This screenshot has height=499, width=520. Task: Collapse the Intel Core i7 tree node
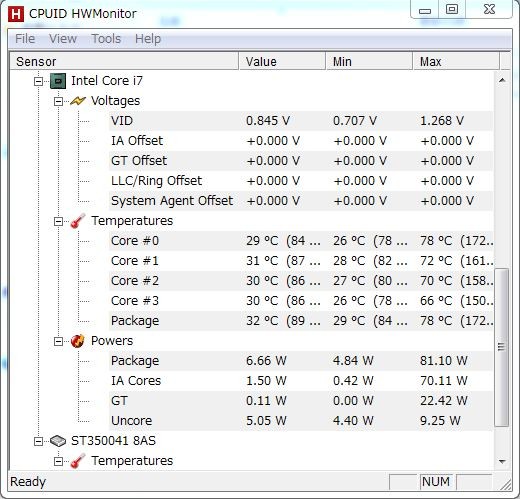click(x=38, y=81)
